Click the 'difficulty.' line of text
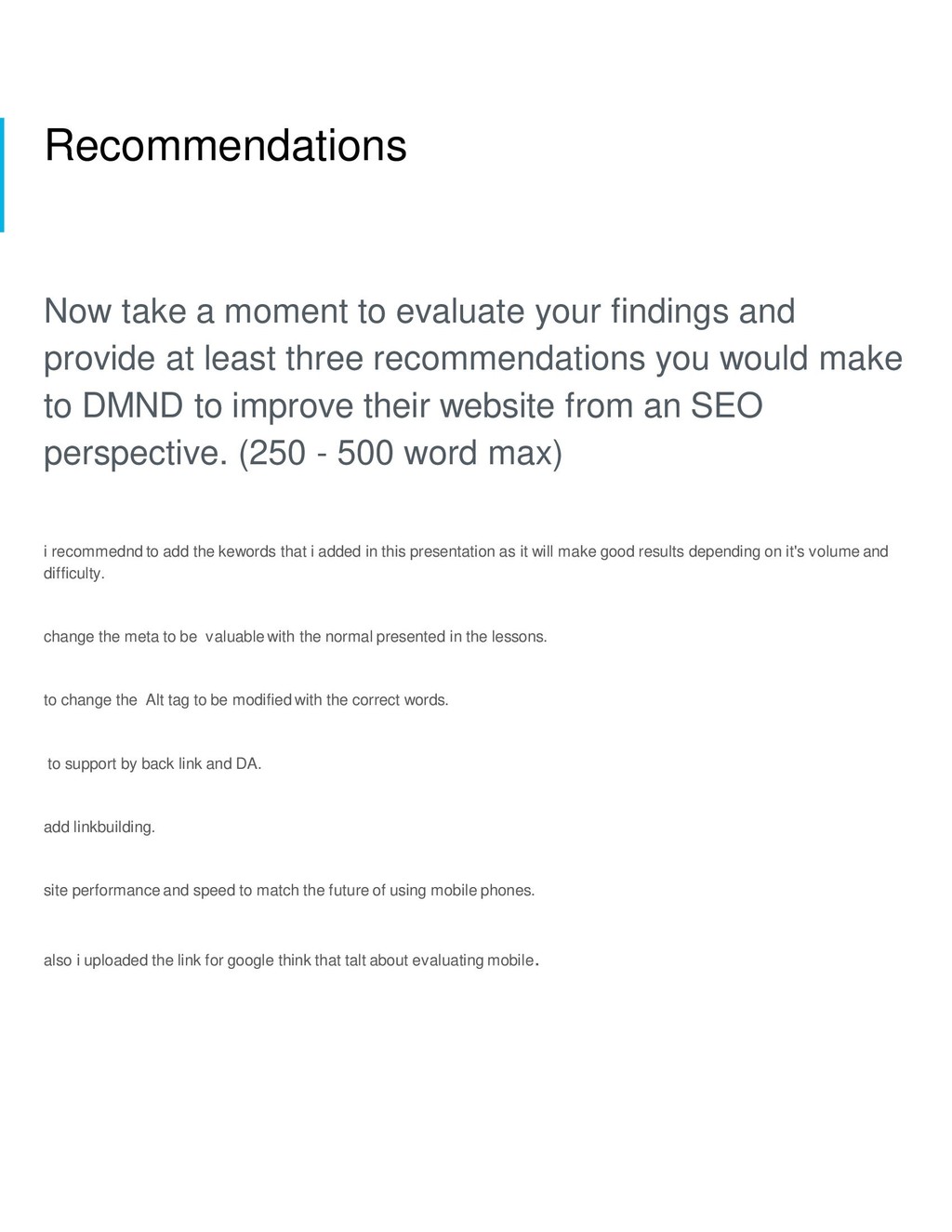The image size is (952, 1232). (74, 574)
